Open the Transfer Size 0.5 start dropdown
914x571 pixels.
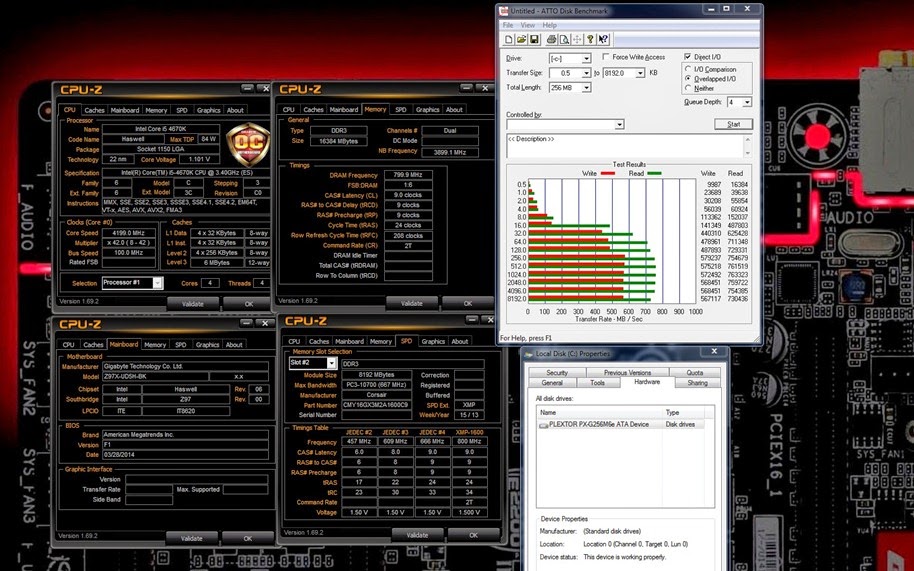586,73
